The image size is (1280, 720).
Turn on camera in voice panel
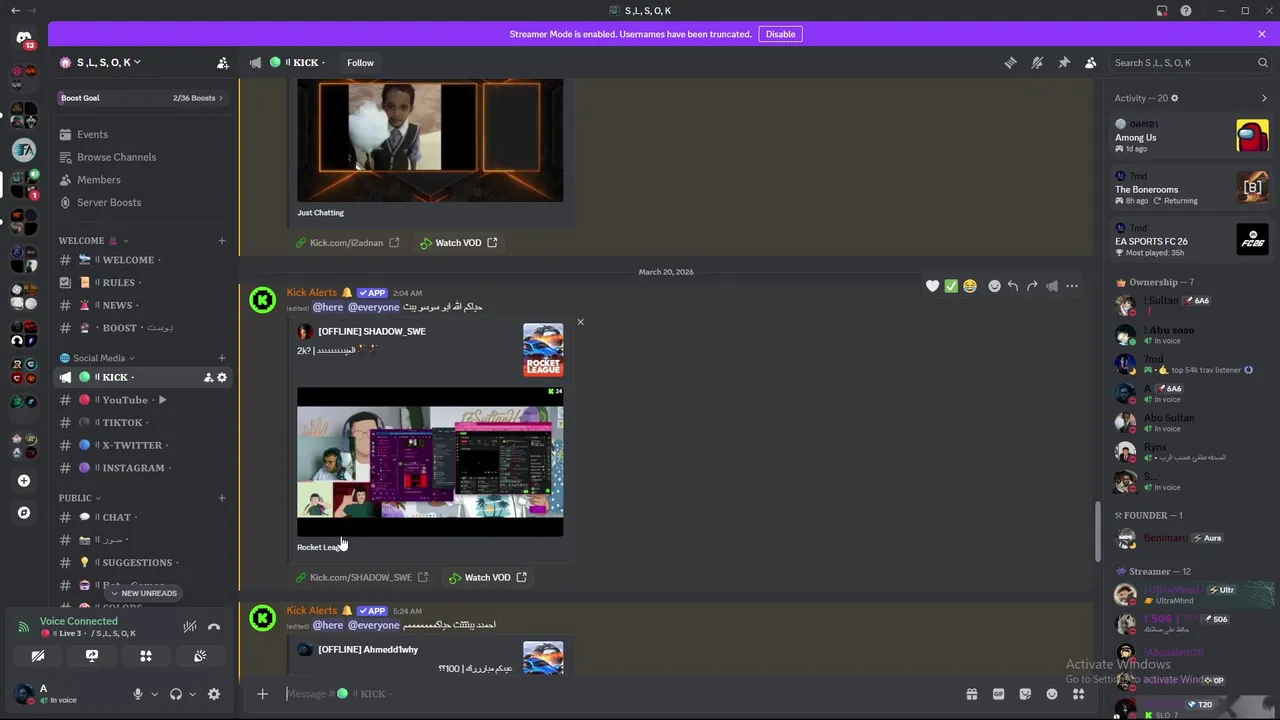(x=38, y=656)
